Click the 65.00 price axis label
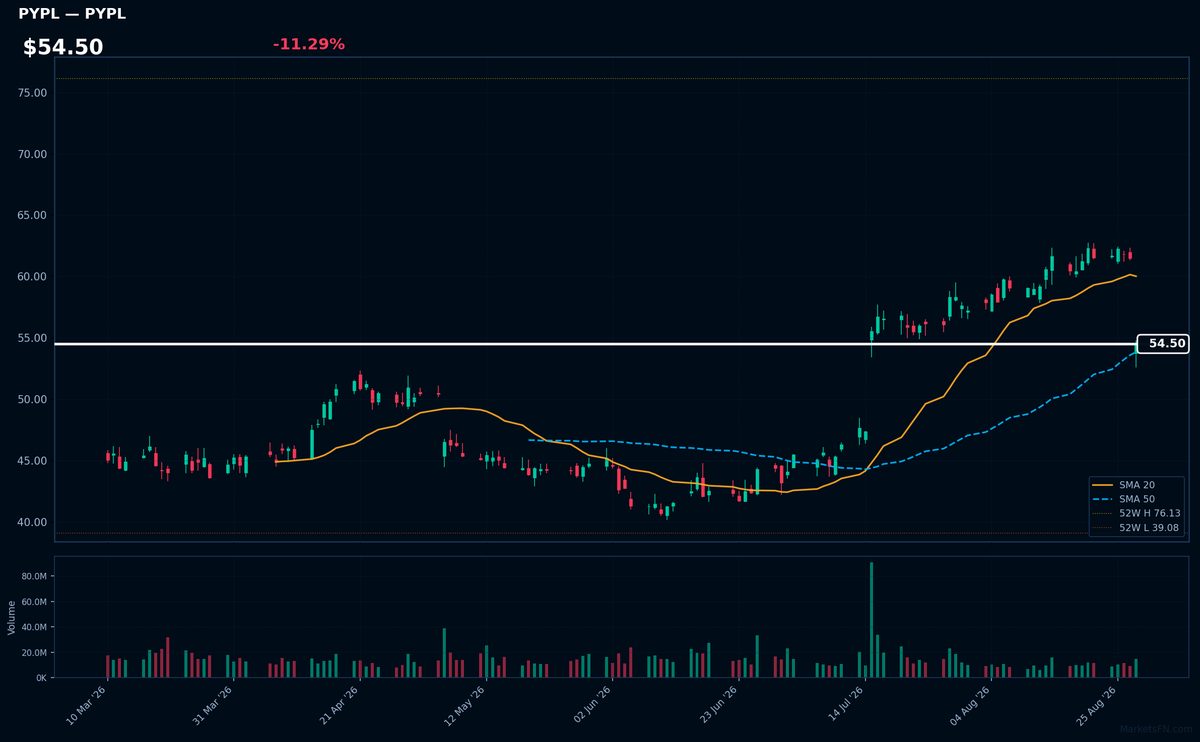This screenshot has height=742, width=1200. 33,215
